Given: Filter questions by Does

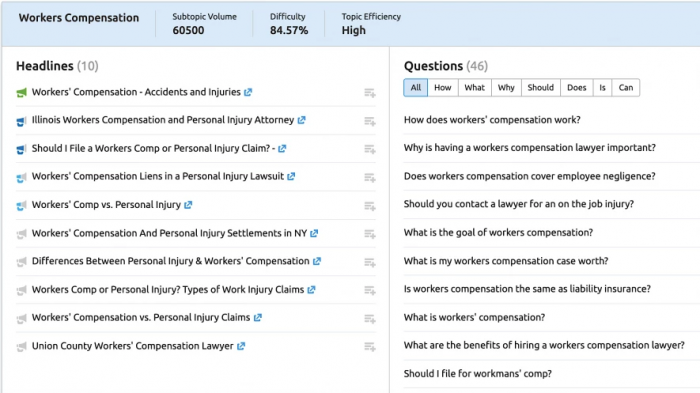Looking at the screenshot, I should point(577,88).
